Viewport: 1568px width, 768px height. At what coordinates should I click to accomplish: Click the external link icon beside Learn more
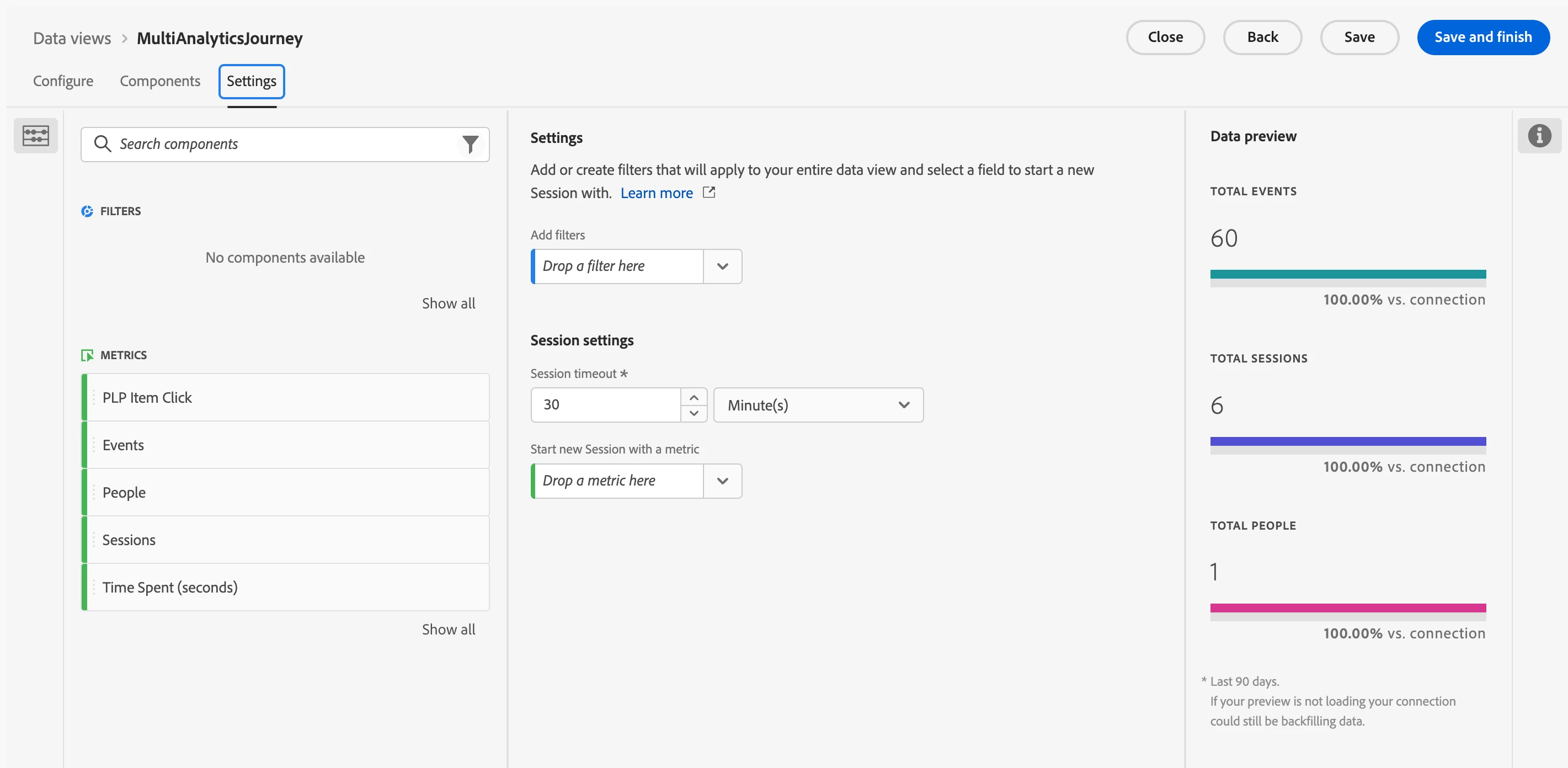(x=708, y=193)
